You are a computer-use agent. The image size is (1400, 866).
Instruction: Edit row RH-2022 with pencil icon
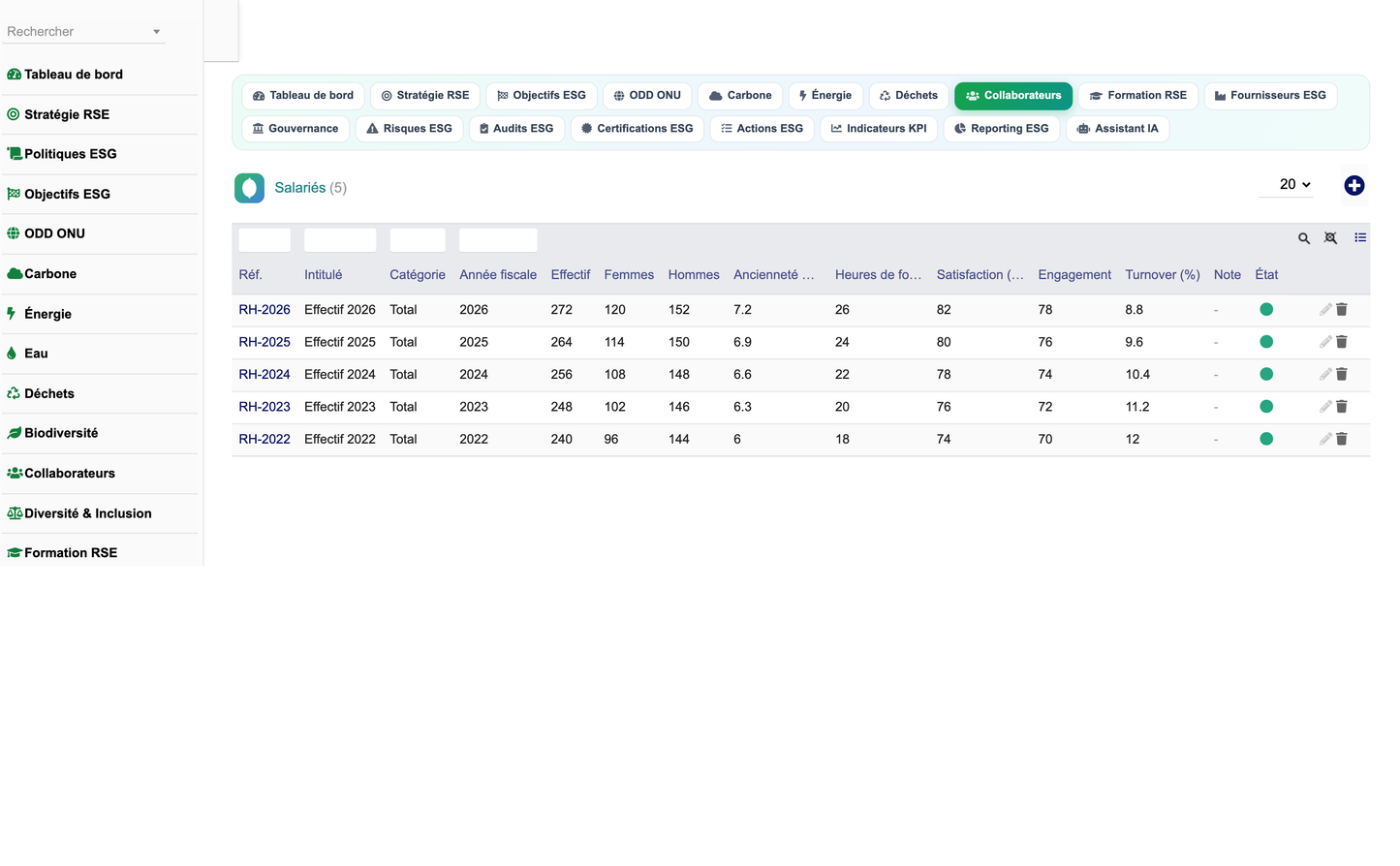pyautogui.click(x=1324, y=439)
